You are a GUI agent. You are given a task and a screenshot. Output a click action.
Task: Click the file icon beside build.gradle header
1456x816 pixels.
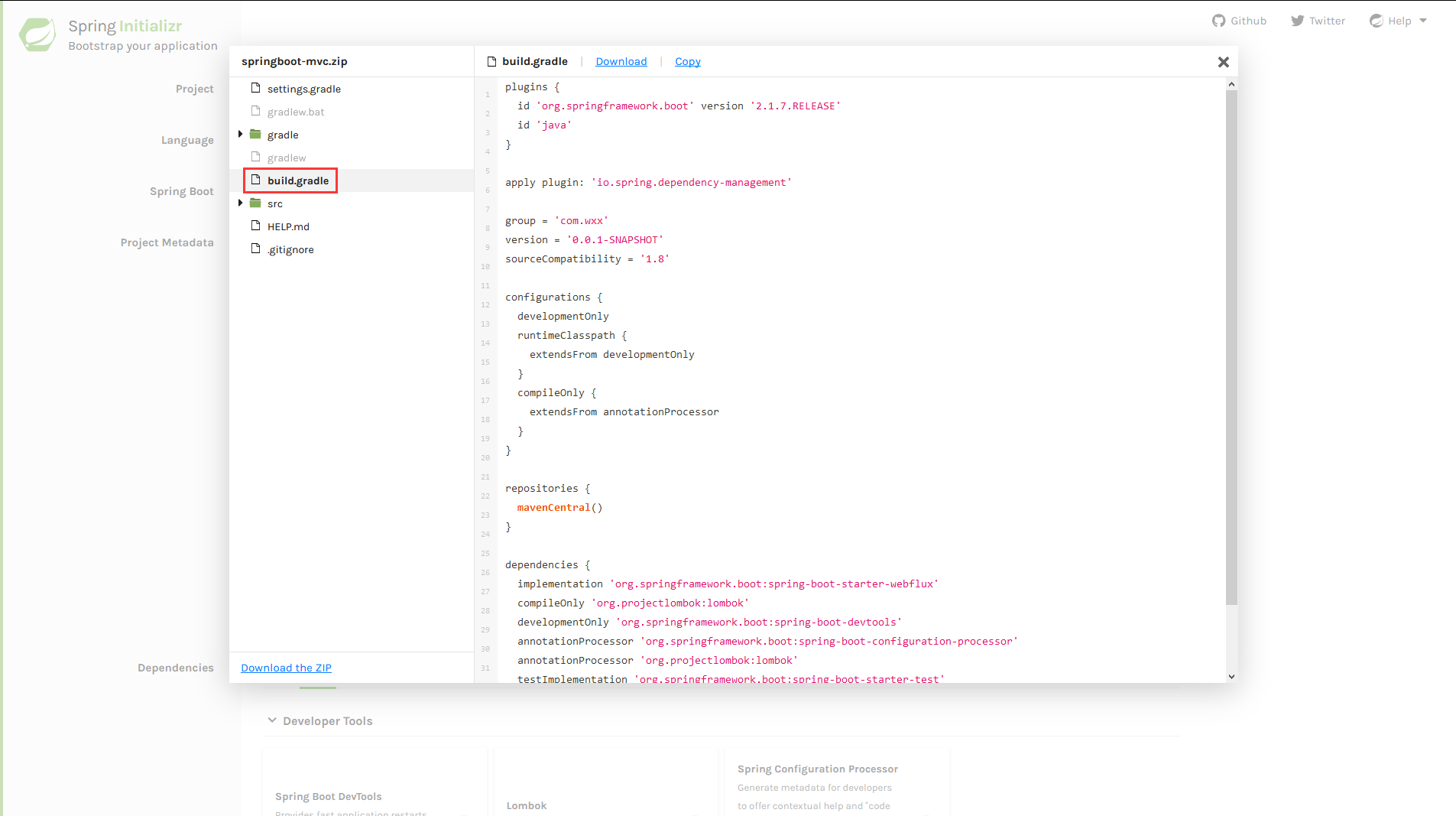(492, 61)
